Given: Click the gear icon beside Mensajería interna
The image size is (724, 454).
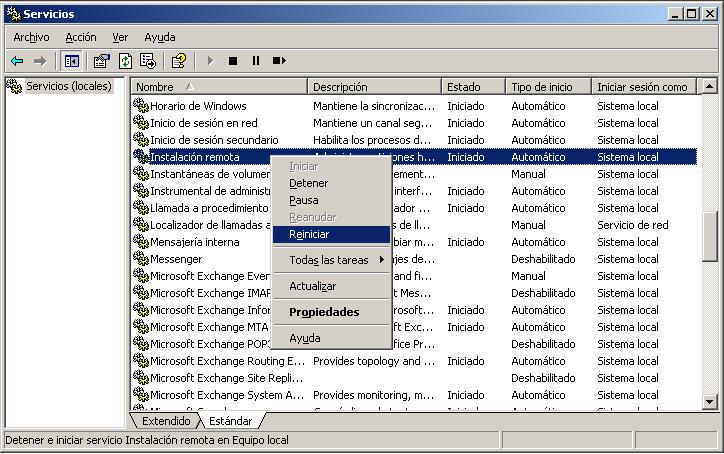Looking at the screenshot, I should tap(140, 242).
